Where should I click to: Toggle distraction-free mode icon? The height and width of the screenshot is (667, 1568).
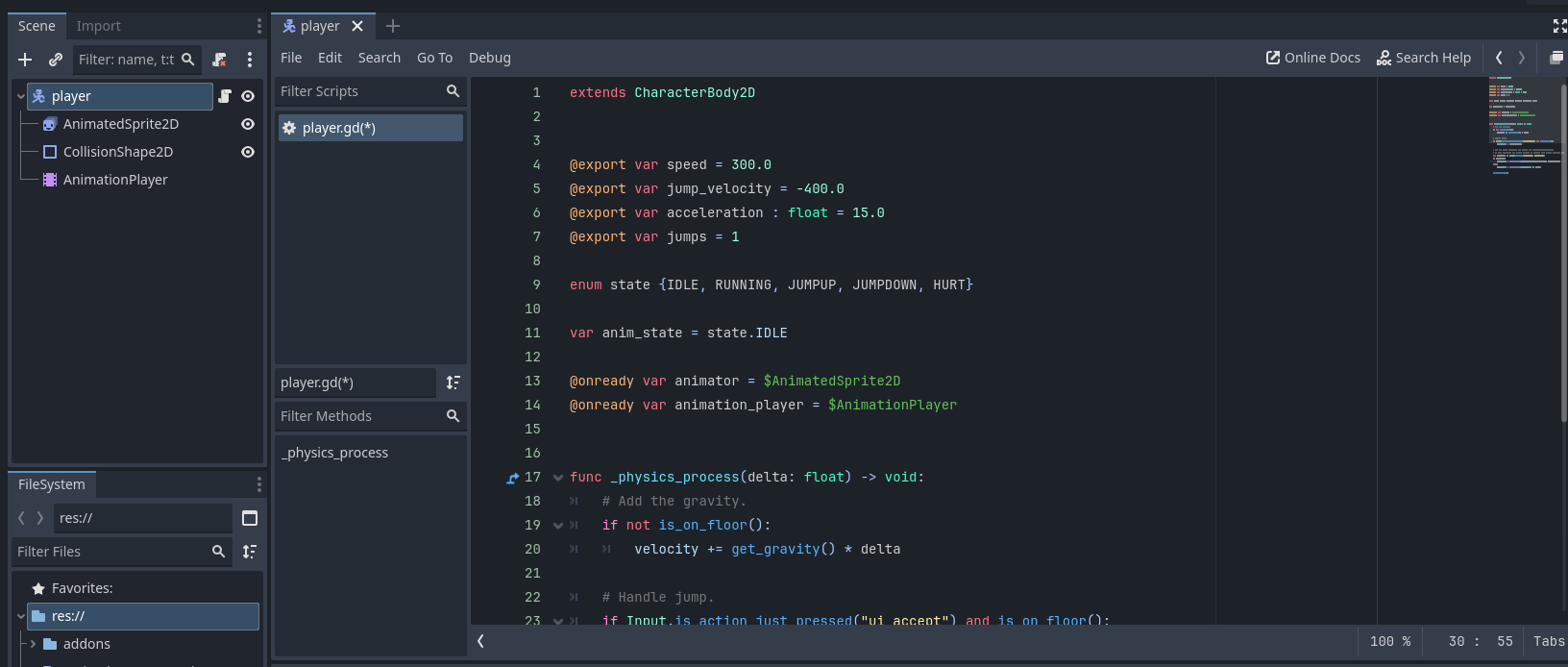click(x=1559, y=26)
